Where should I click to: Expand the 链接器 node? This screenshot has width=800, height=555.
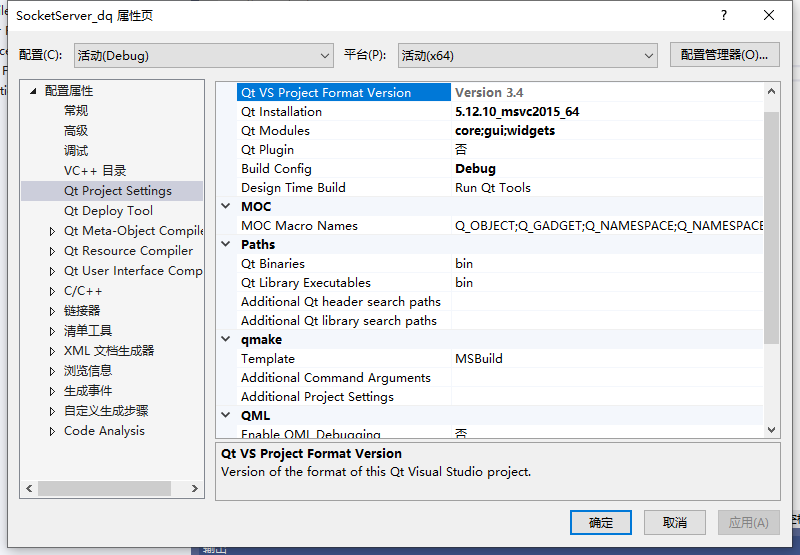[x=52, y=311]
